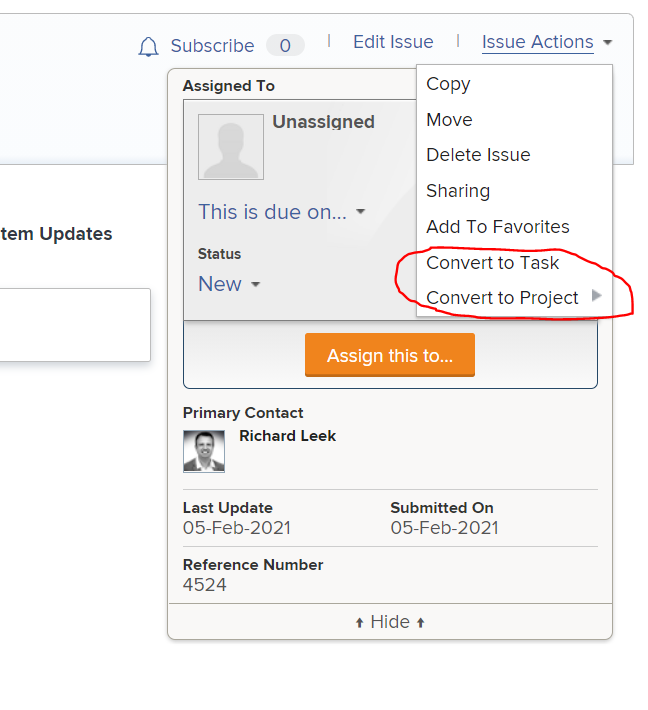The width and height of the screenshot is (648, 710).
Task: Click the unassigned user avatar placeholder
Action: tap(231, 147)
